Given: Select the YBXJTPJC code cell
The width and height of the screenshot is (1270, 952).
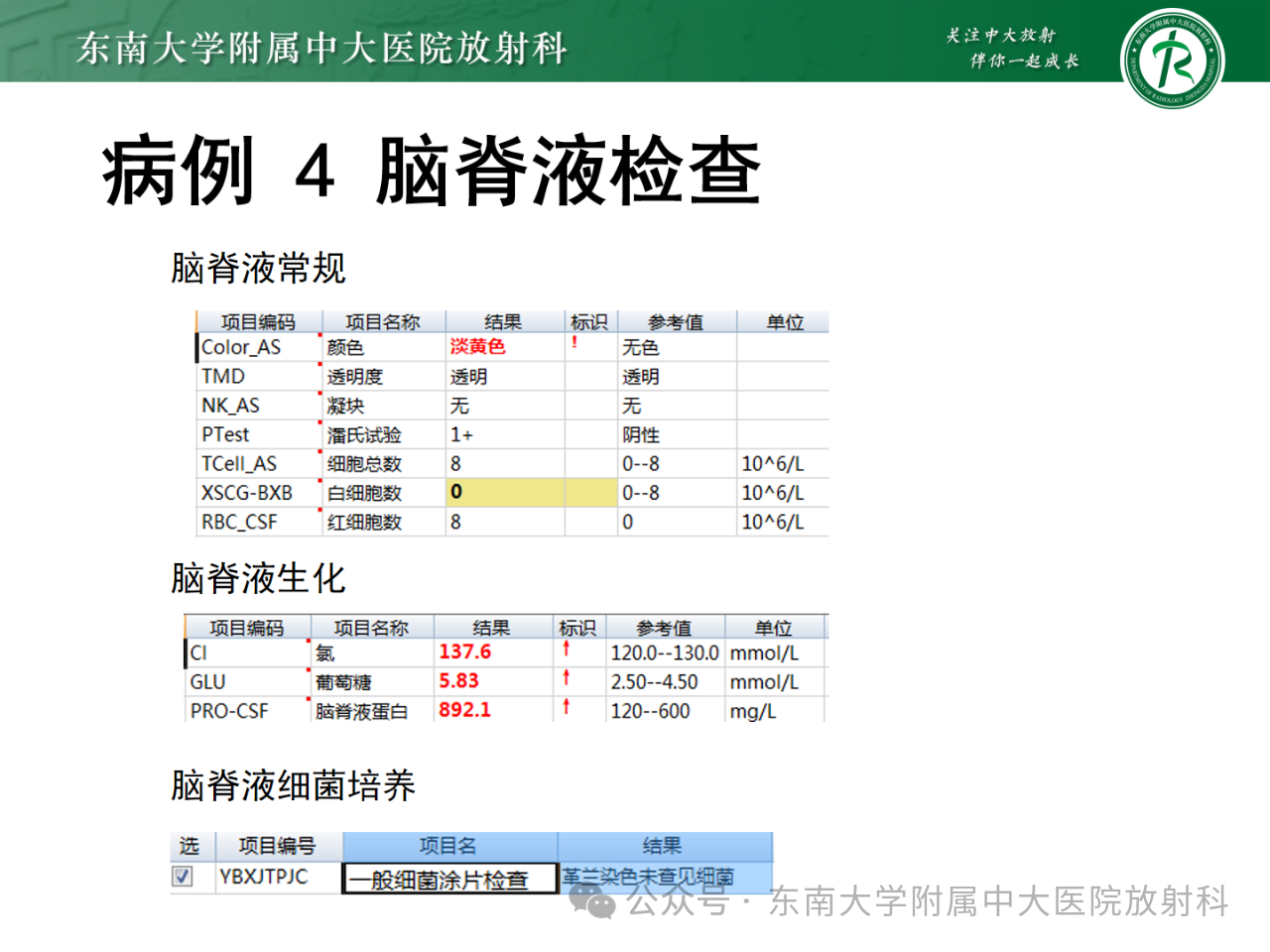Looking at the screenshot, I should click(278, 877).
